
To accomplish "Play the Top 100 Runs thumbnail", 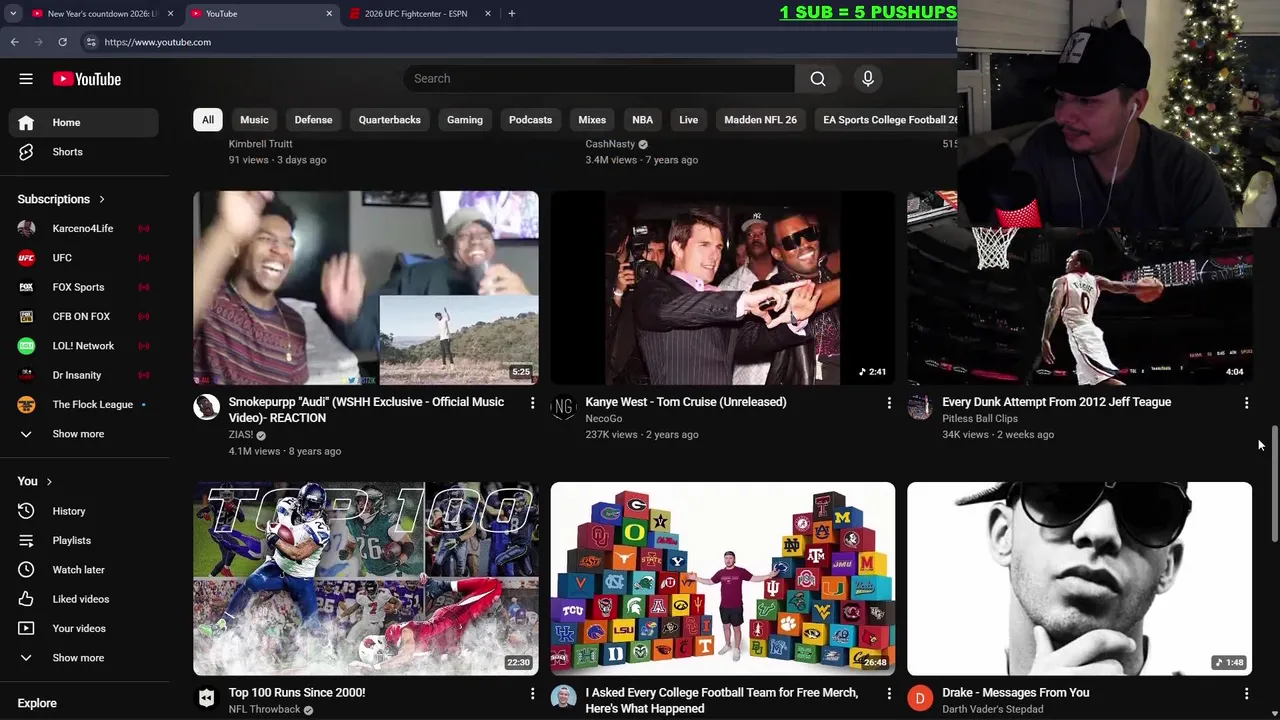I will click(x=366, y=578).
